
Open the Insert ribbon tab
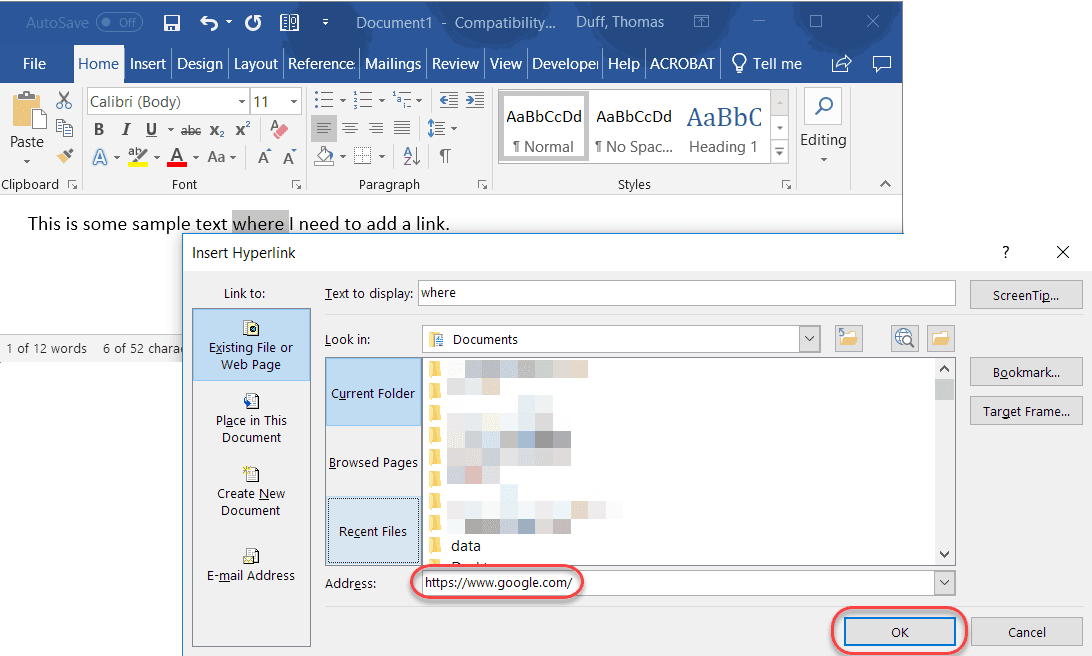(148, 64)
